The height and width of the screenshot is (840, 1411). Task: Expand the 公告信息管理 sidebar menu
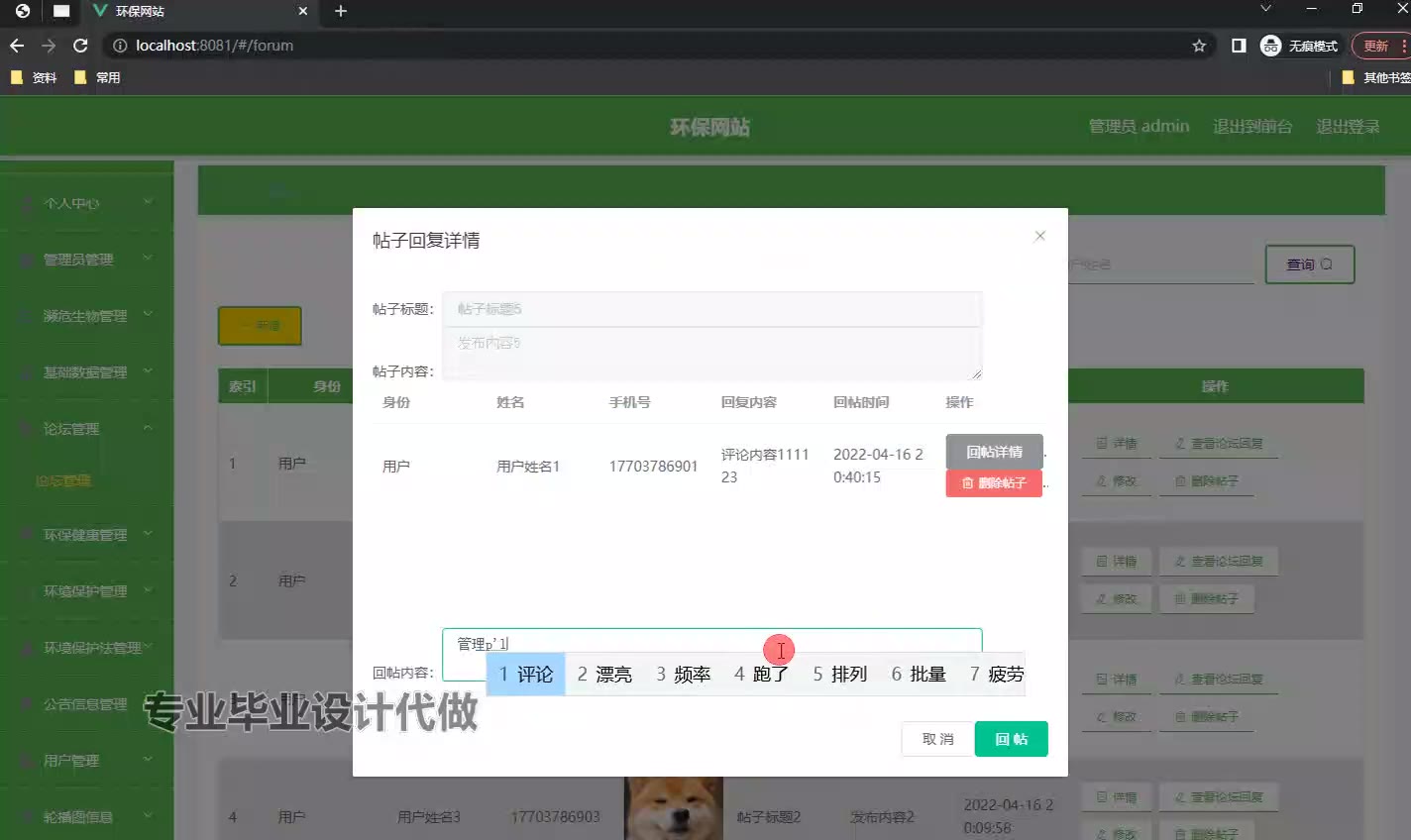(87, 704)
